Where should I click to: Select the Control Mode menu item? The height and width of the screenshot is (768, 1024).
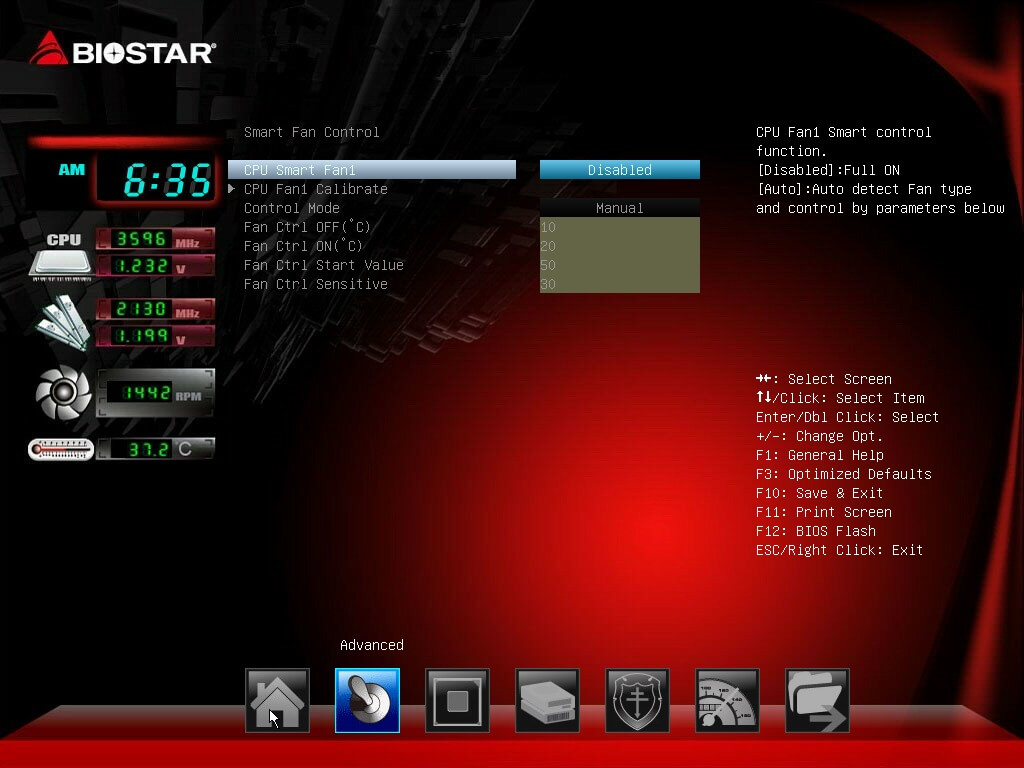pyautogui.click(x=292, y=208)
